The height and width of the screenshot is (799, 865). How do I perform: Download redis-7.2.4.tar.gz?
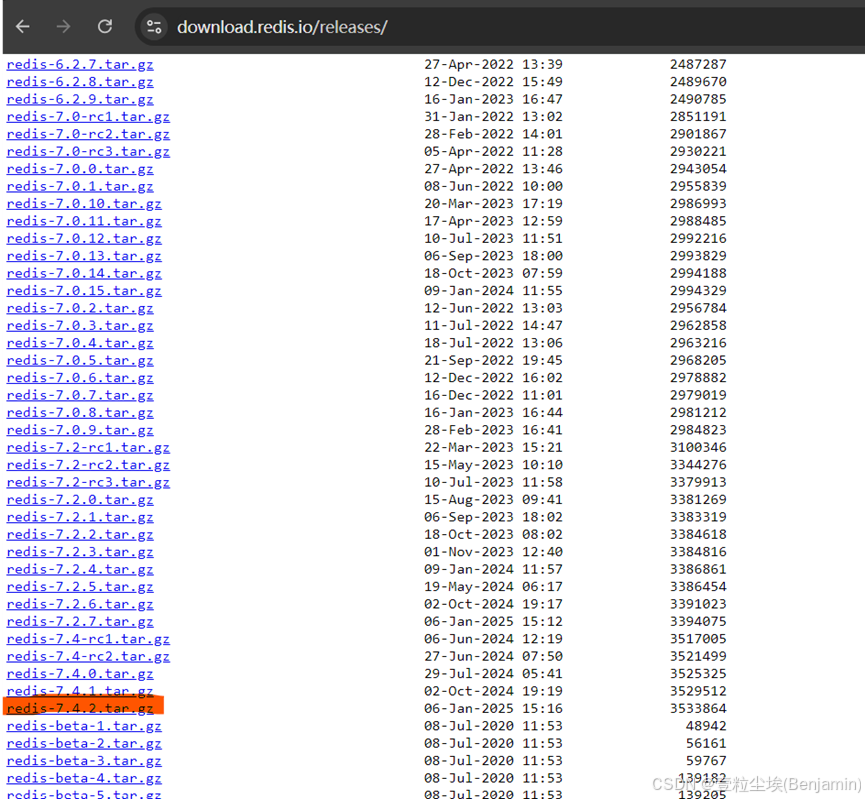pos(80,569)
